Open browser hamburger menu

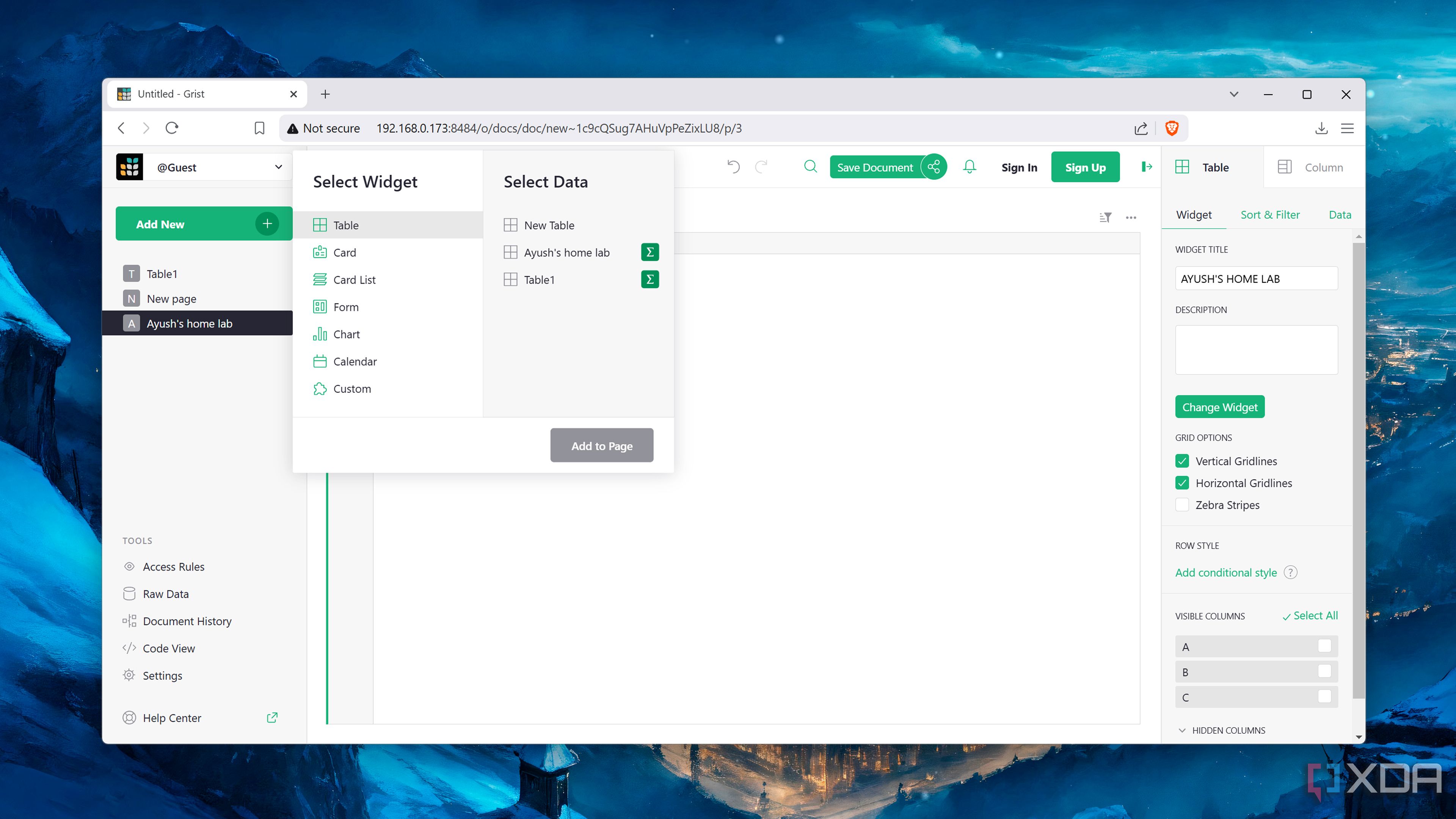click(1347, 128)
